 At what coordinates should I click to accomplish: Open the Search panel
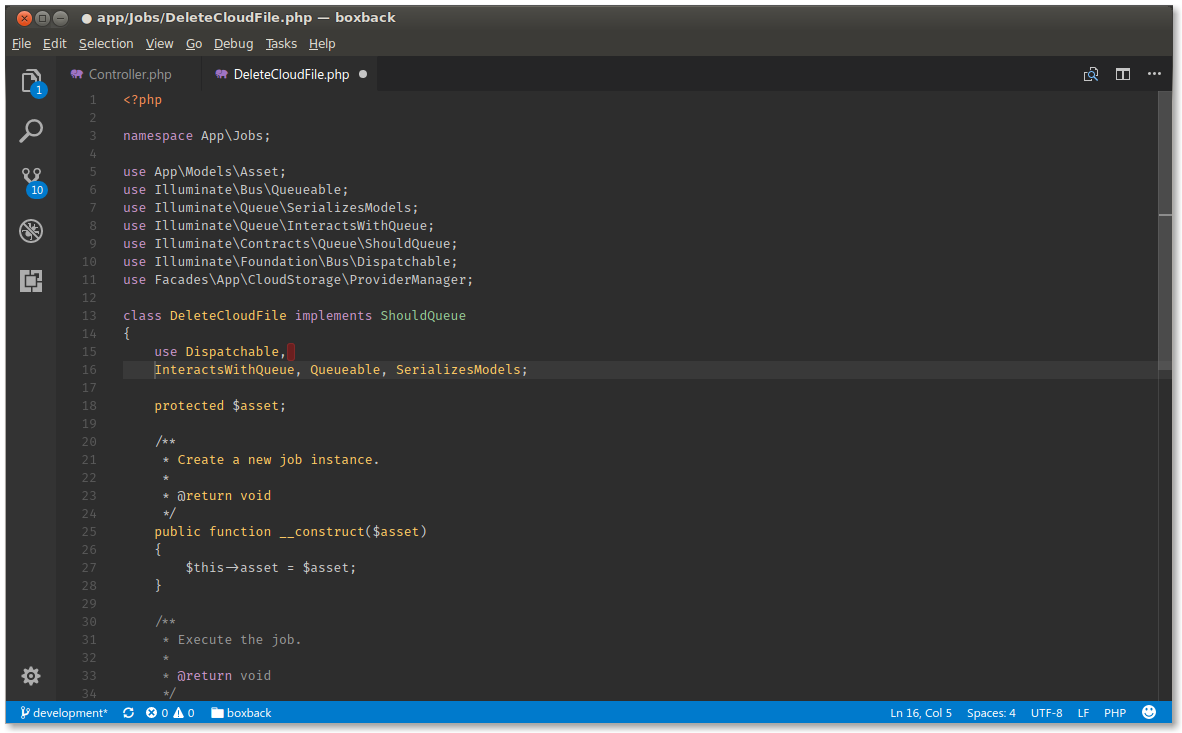(31, 131)
